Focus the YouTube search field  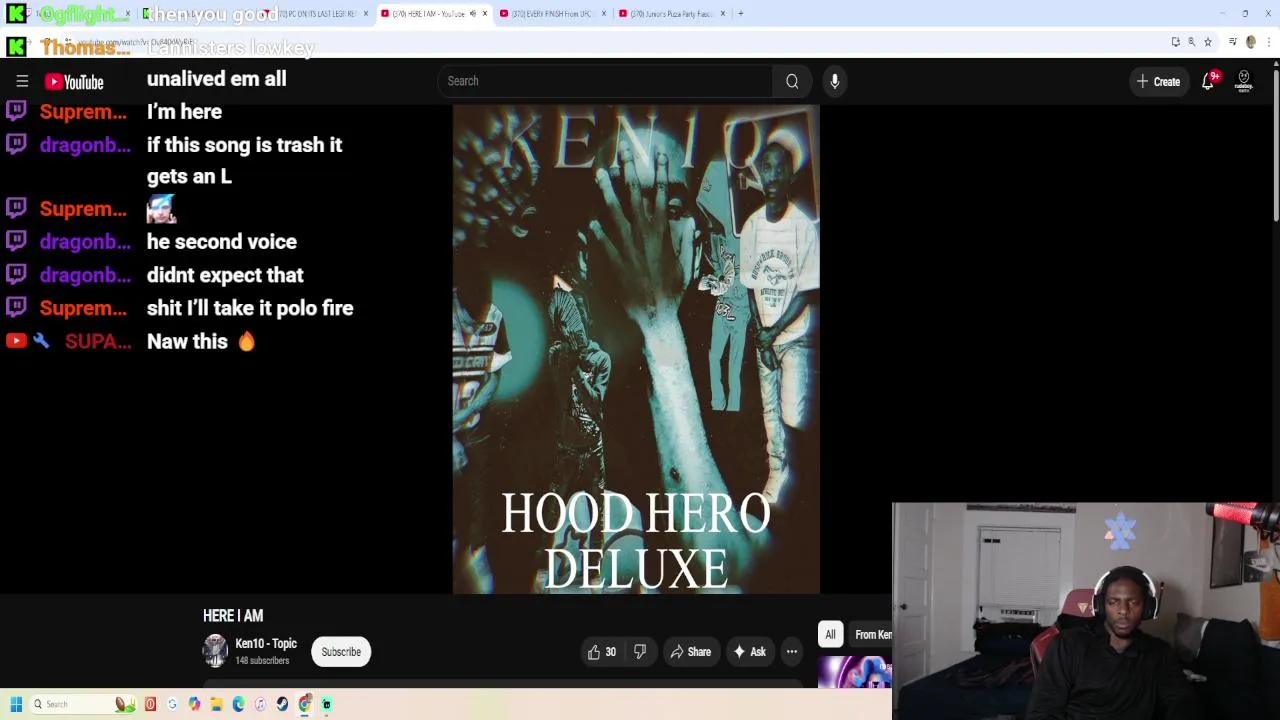(604, 81)
